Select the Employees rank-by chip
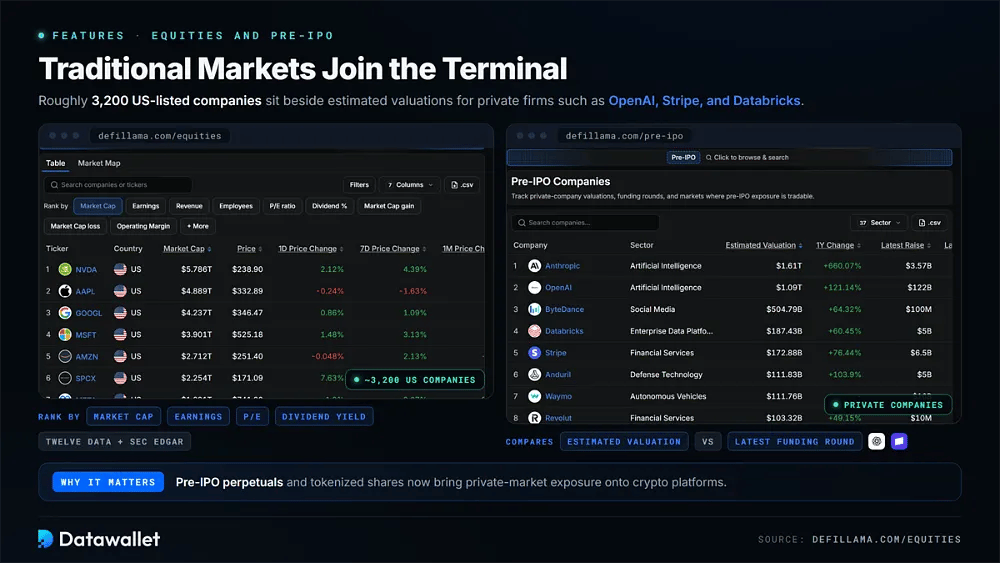Viewport: 1000px width, 563px height. 235,206
